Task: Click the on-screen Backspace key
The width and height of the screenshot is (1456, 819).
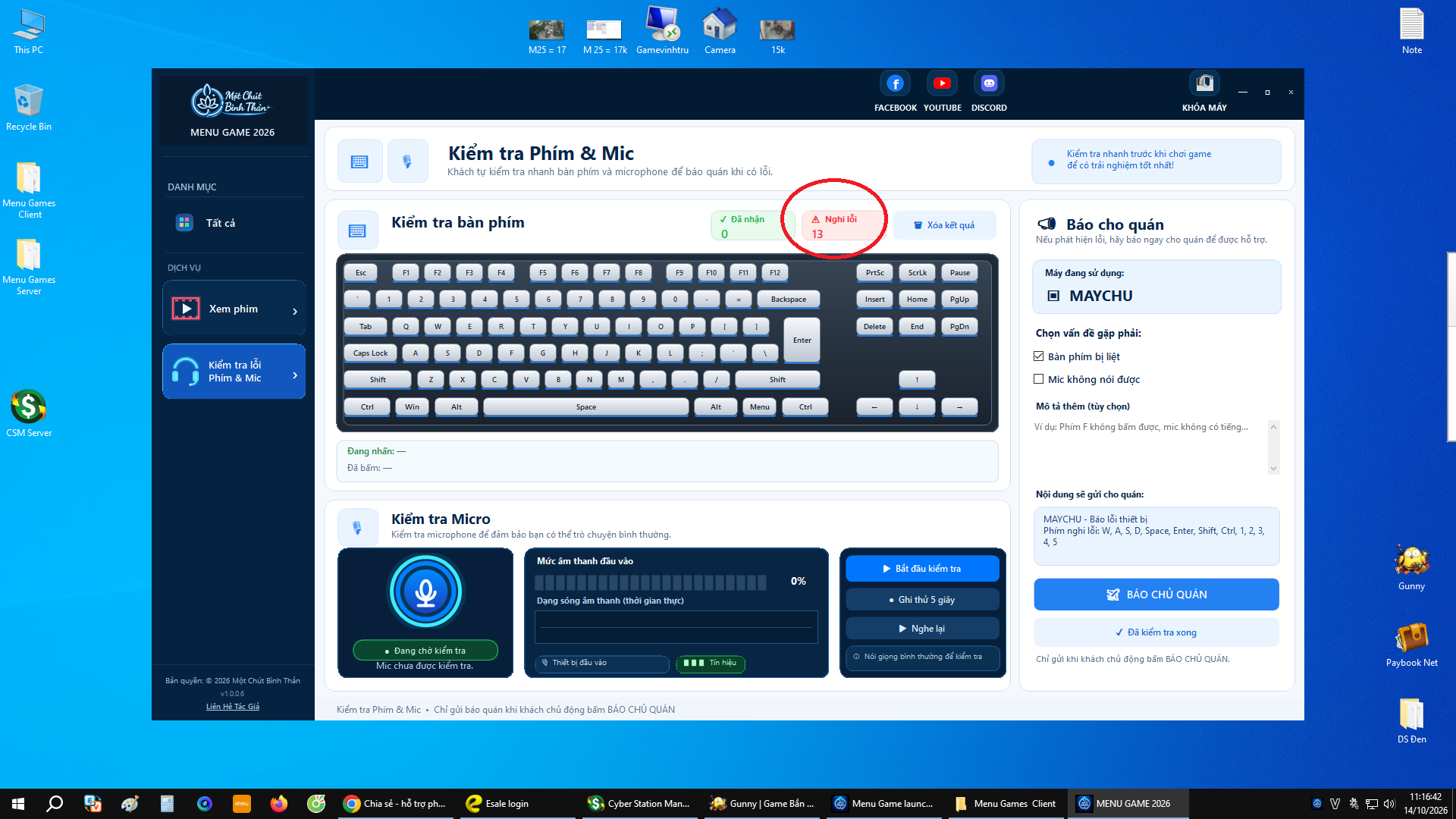Action: (x=788, y=300)
